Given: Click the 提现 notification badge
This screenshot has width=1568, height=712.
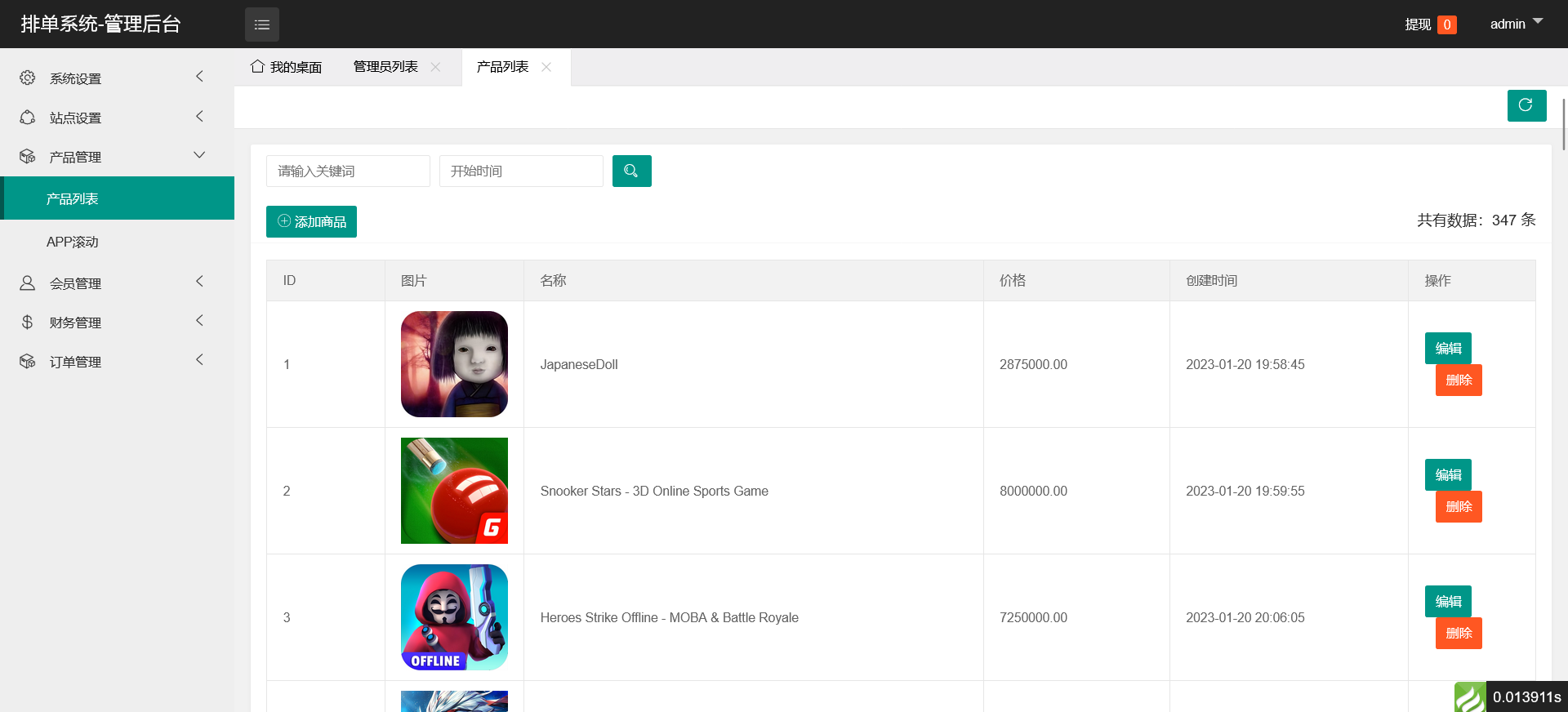Looking at the screenshot, I should pos(1446,24).
